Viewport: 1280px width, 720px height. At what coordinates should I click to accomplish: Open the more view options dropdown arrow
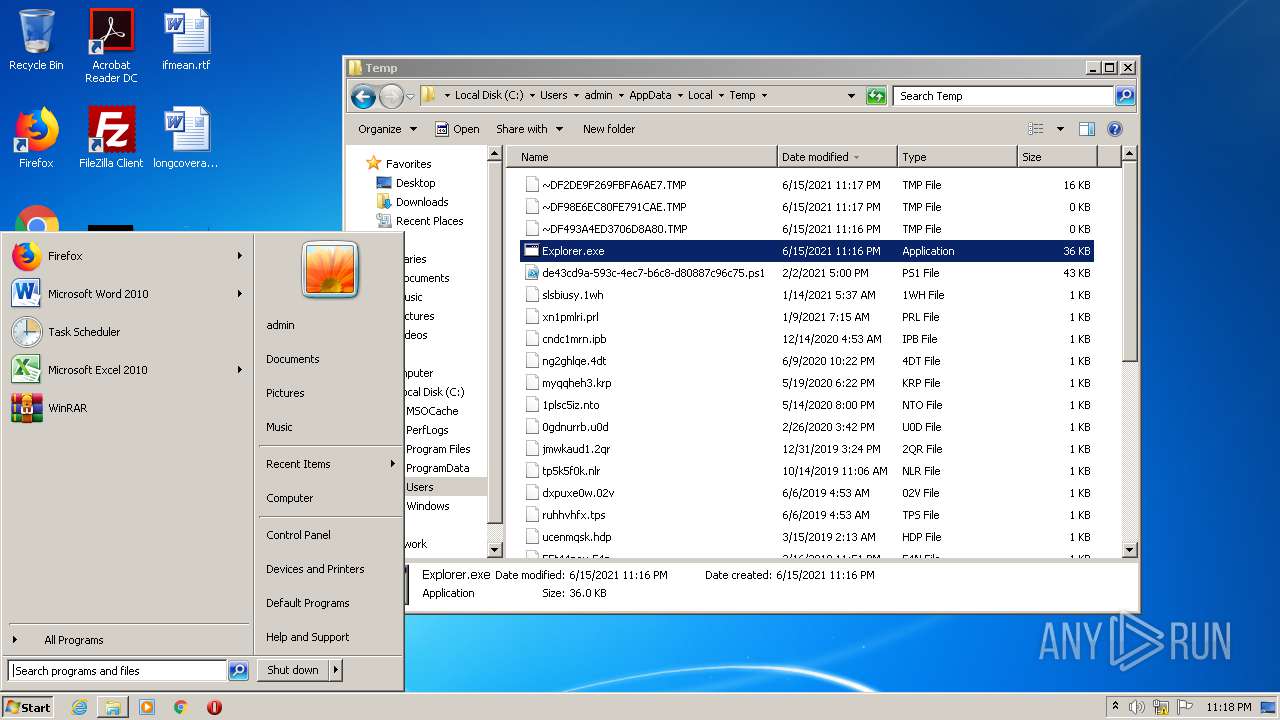1060,129
